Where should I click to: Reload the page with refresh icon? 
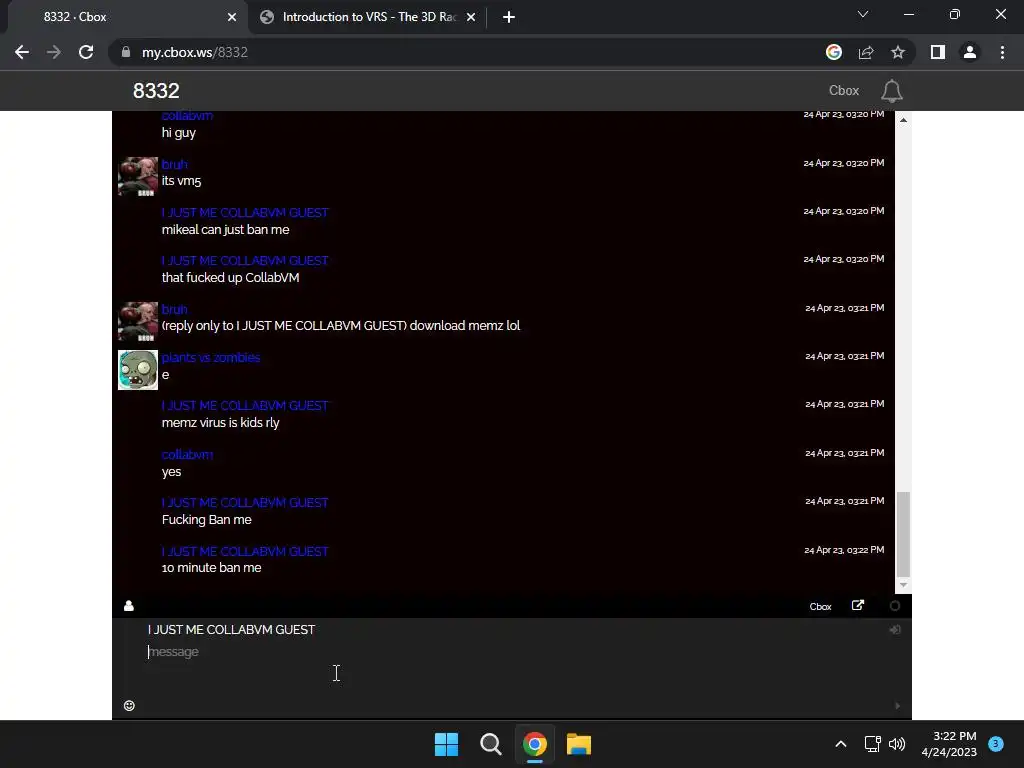click(86, 52)
